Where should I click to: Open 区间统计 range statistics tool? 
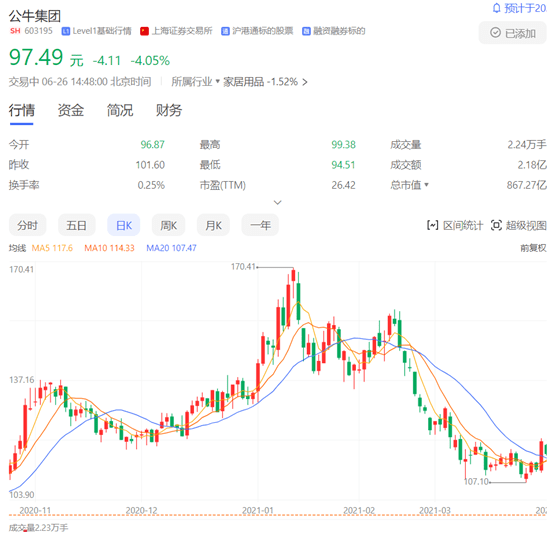[x=455, y=225]
